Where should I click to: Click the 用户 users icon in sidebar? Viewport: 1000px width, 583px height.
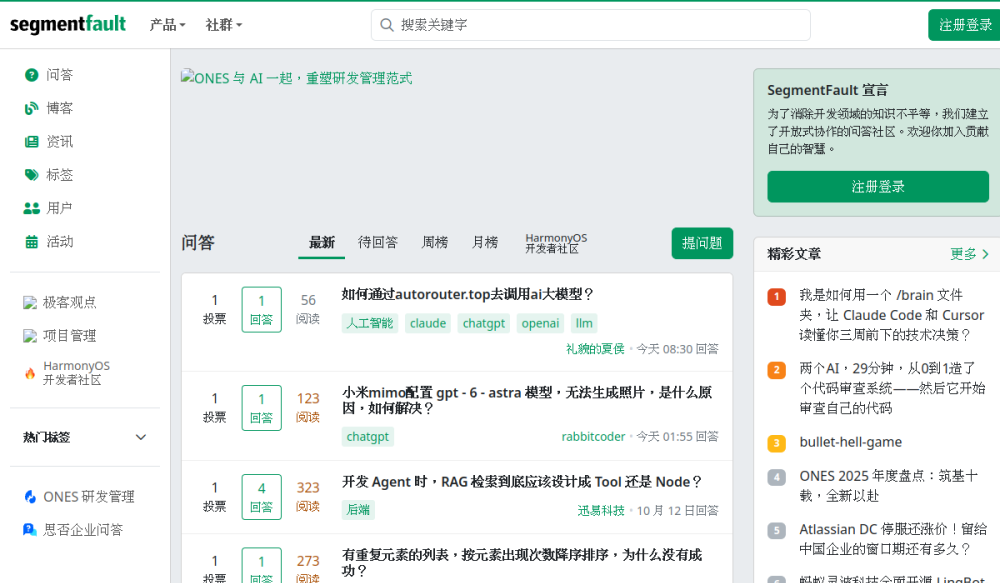point(31,208)
